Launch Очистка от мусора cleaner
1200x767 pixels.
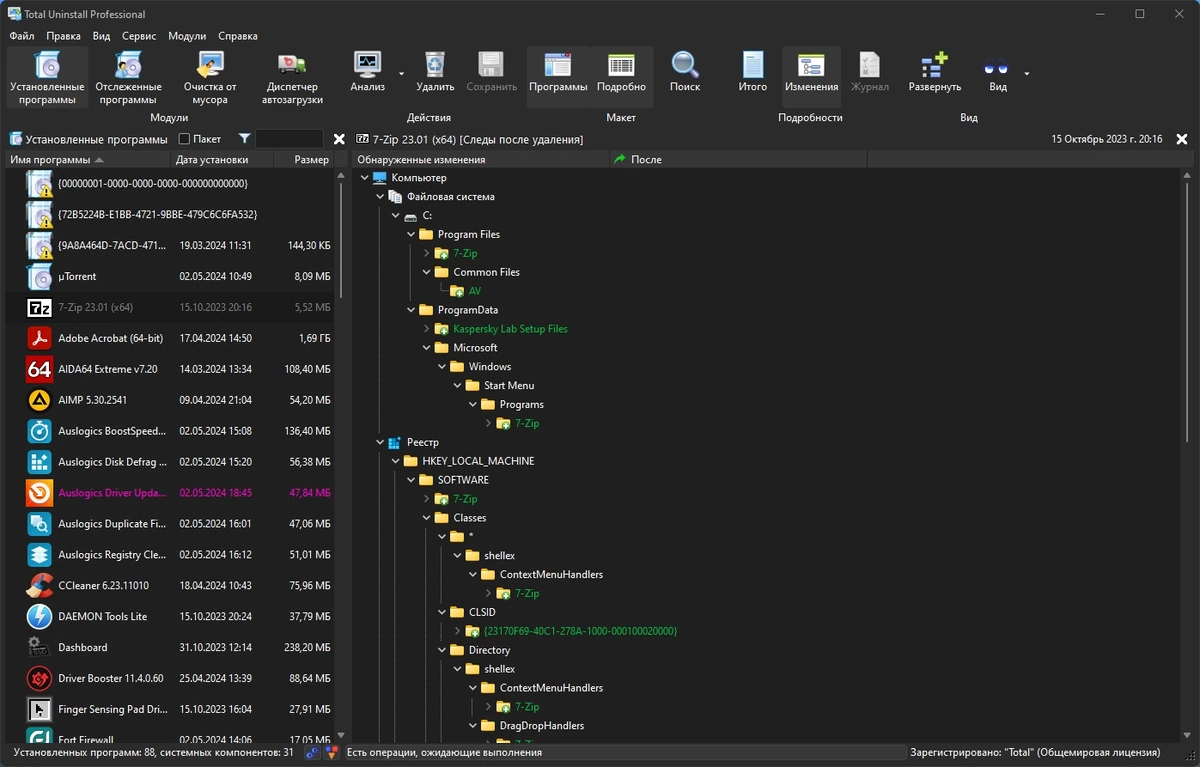(210, 77)
